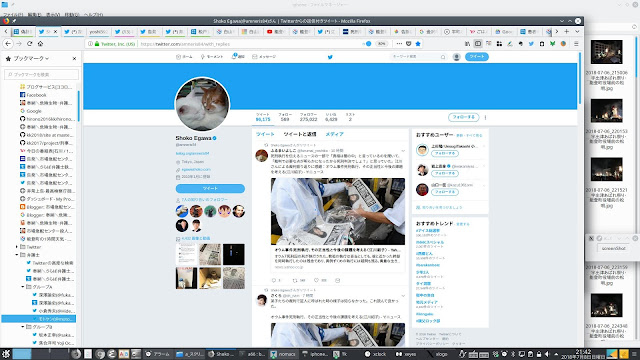
Task: Click the blue bookmark star in address bar
Action: [418, 44]
